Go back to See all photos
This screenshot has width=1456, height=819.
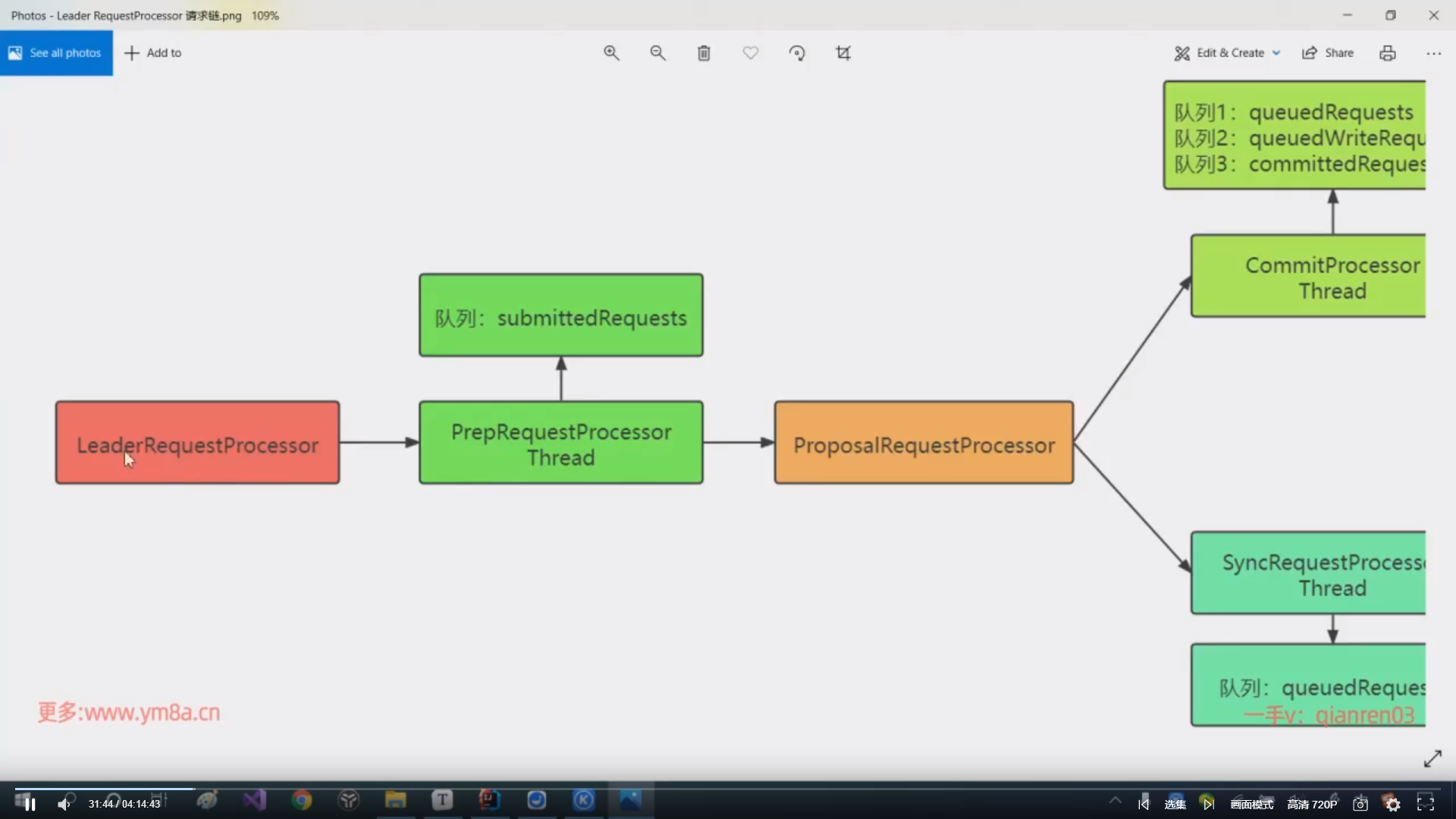pyautogui.click(x=56, y=53)
